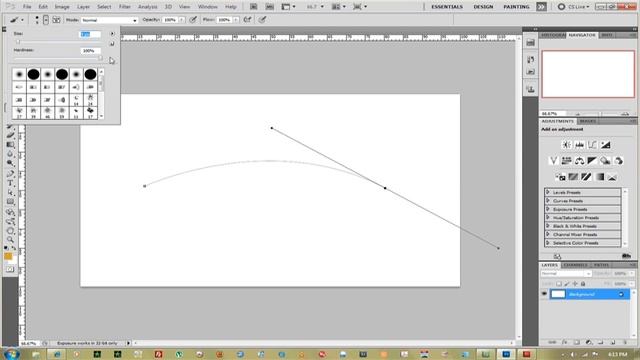
Task: Switch to the Channels tab
Action: point(576,265)
